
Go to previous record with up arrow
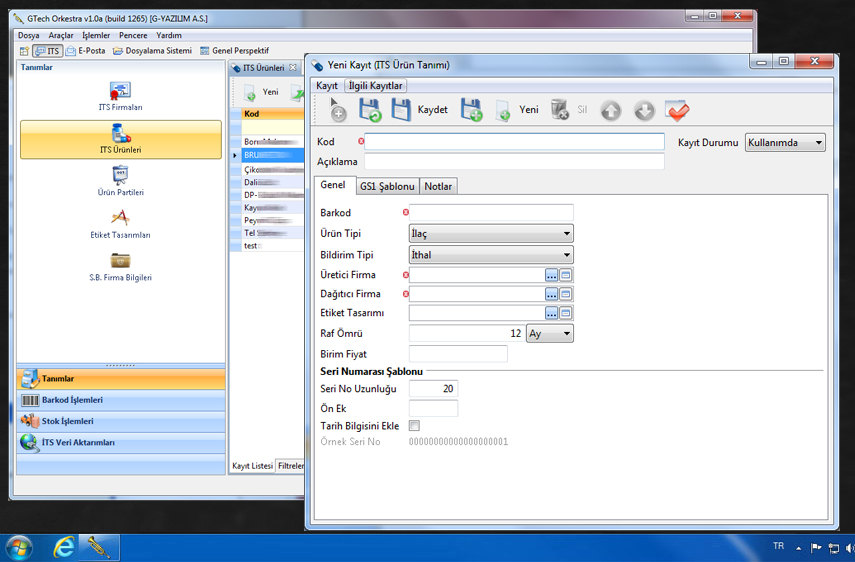(x=611, y=111)
